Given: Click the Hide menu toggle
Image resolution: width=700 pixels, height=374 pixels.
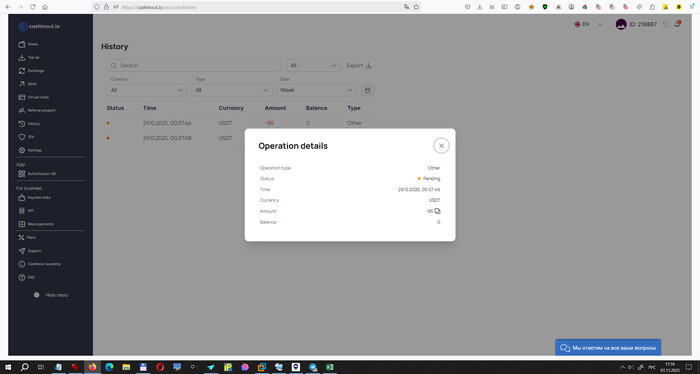Looking at the screenshot, I should pos(51,295).
